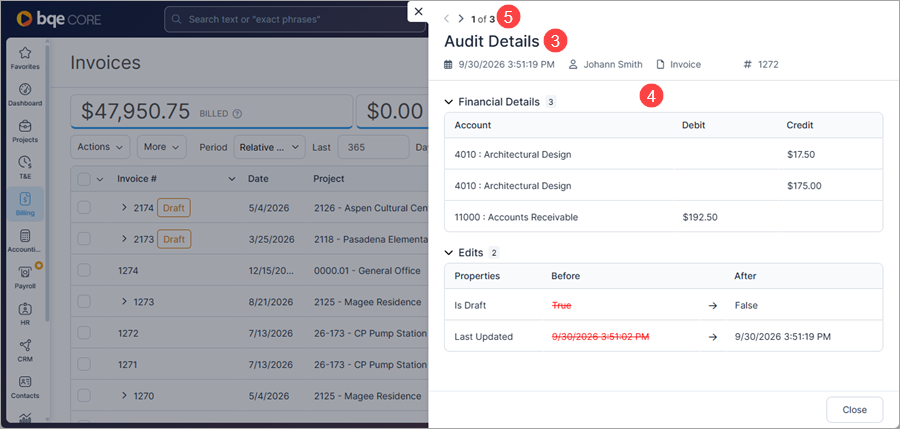Open Contacts in the sidebar
Viewport: 900px width, 429px height.
point(25,387)
